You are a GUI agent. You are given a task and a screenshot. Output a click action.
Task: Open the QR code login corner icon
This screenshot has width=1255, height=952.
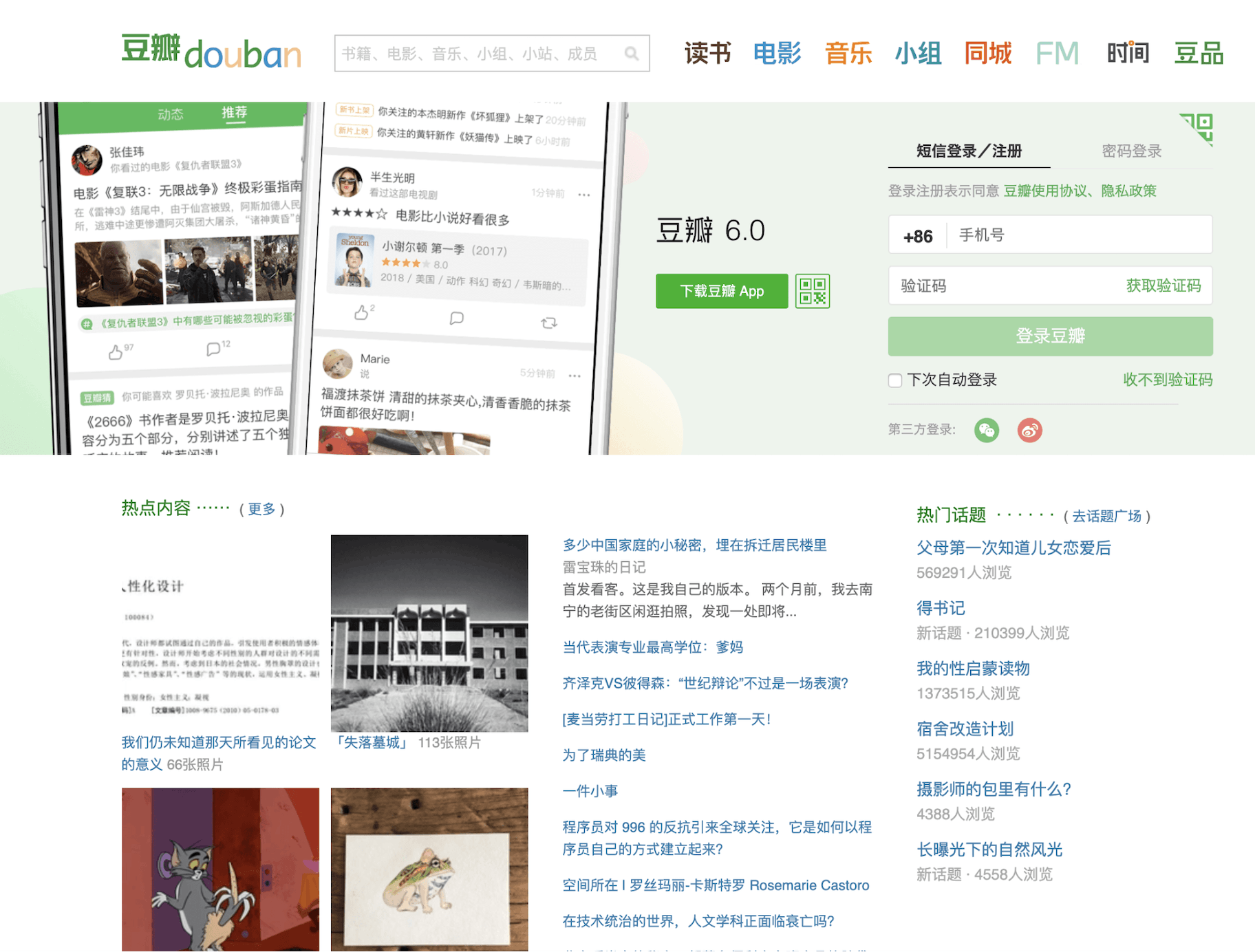coord(1199,127)
